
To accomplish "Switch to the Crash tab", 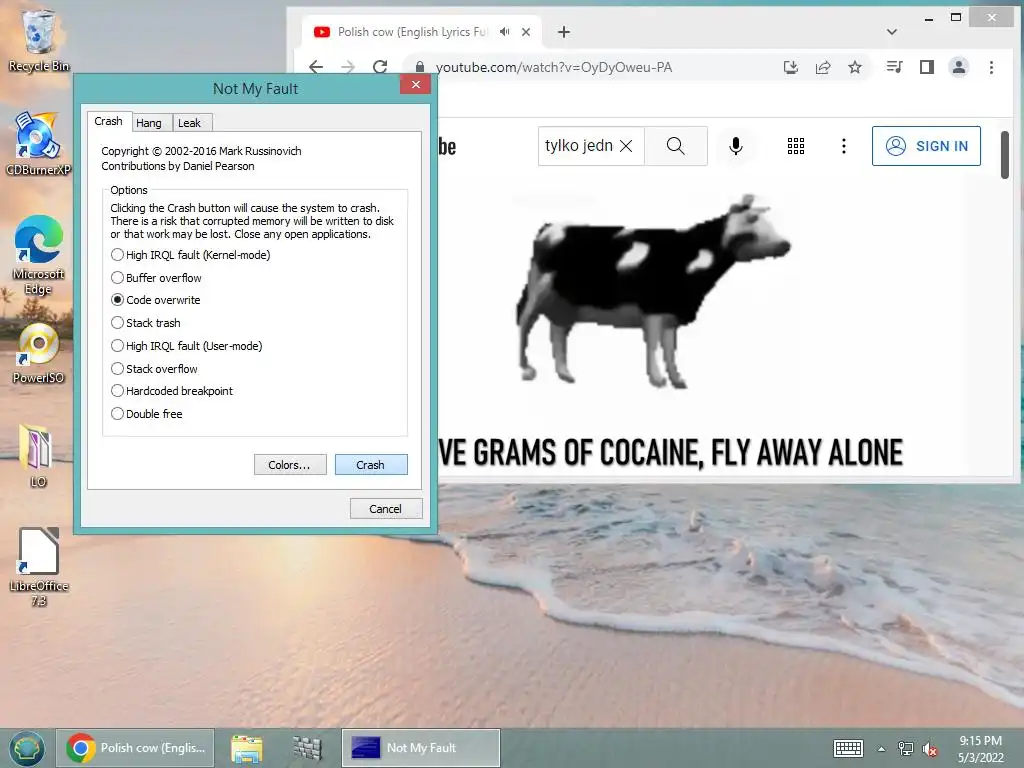I will coord(108,121).
